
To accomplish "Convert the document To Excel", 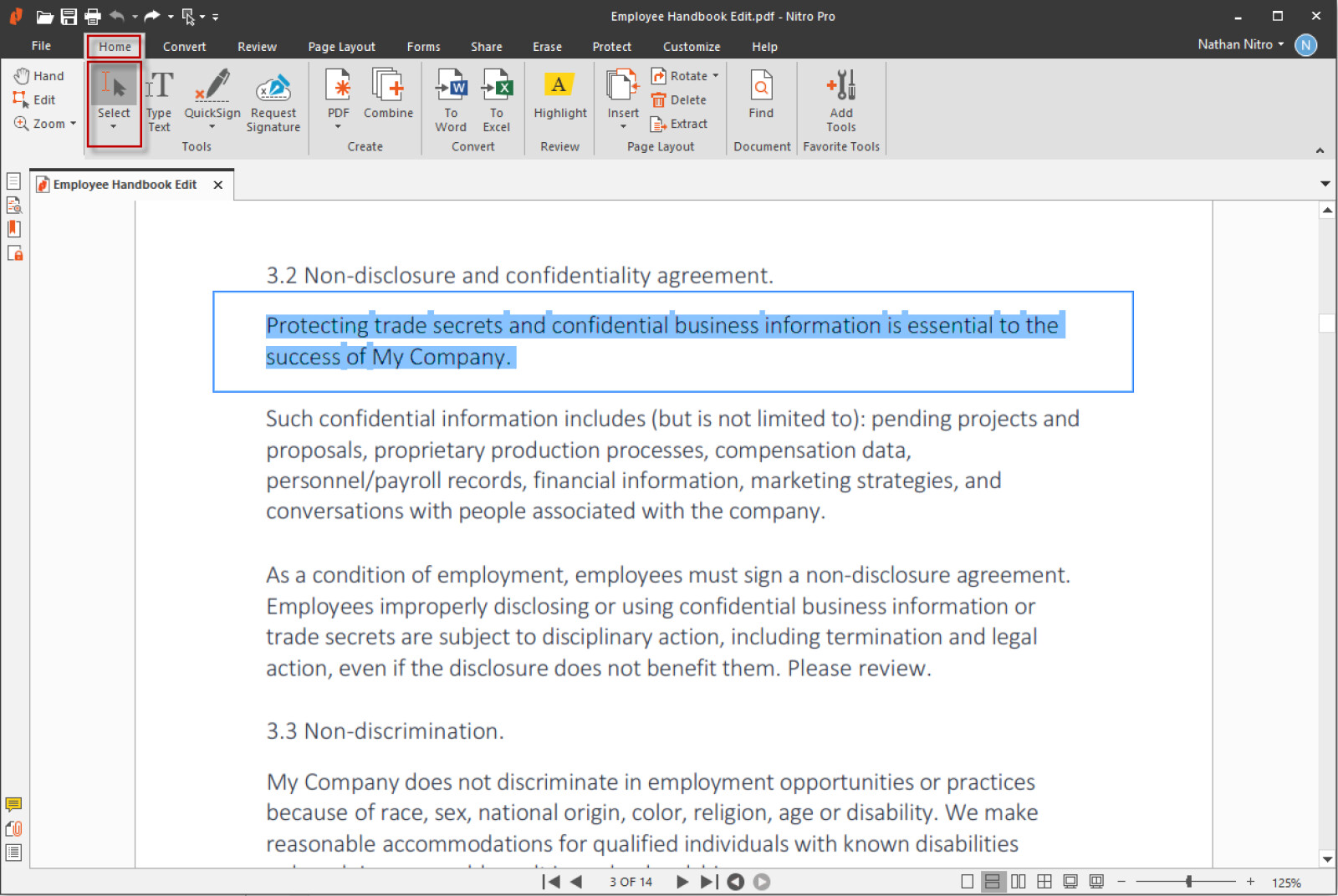I will pyautogui.click(x=496, y=100).
